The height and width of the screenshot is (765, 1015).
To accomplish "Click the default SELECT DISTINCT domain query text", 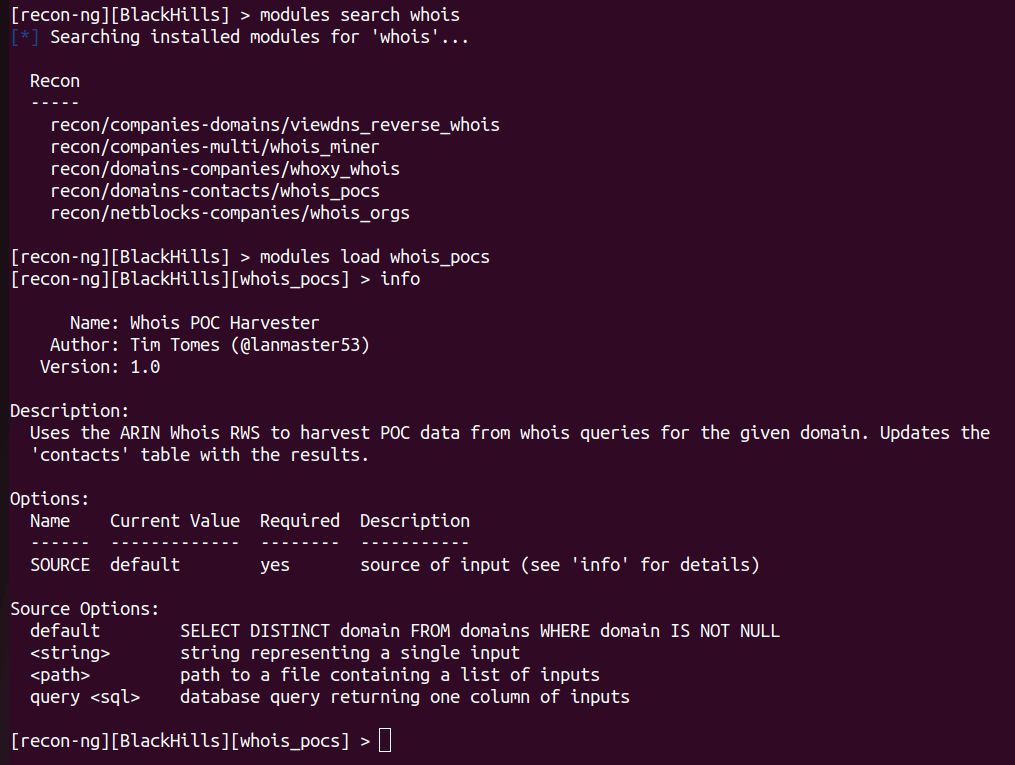I will [x=480, y=631].
